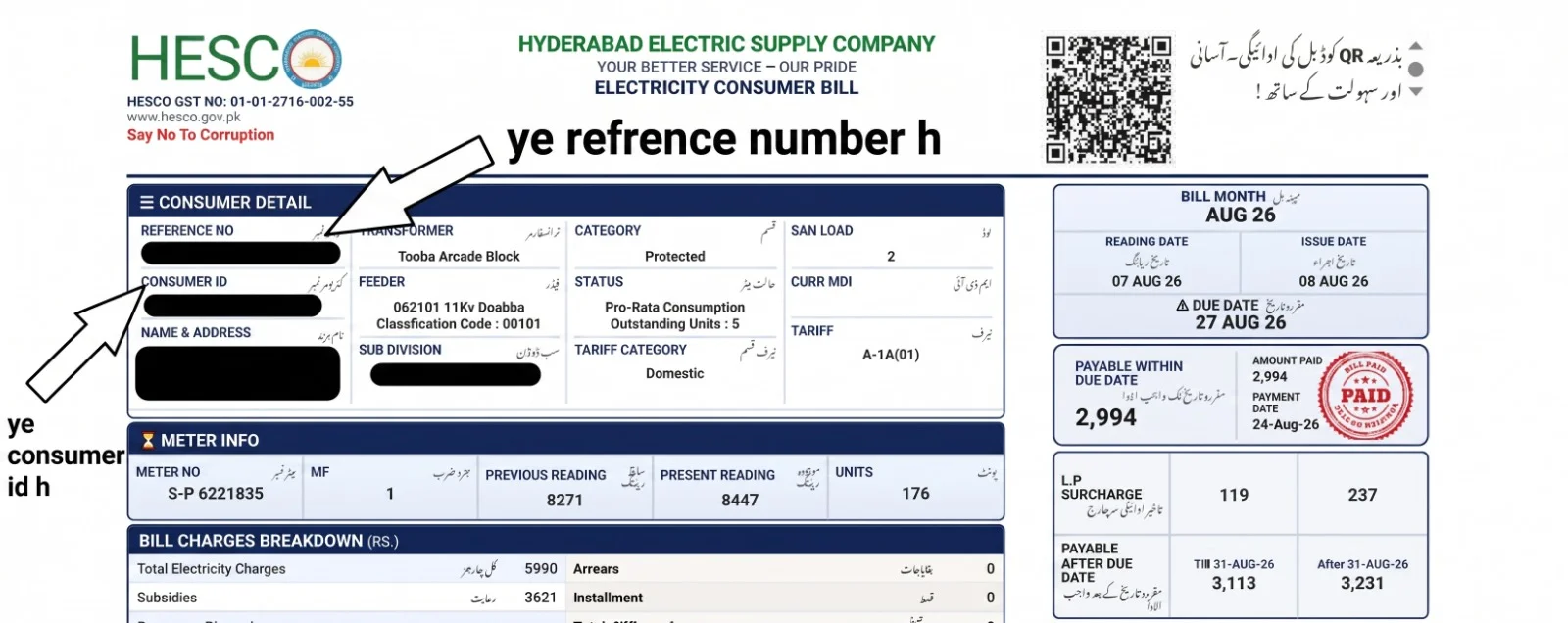Click L.P surcharge value '119'
1568x623 pixels.
coord(1234,495)
